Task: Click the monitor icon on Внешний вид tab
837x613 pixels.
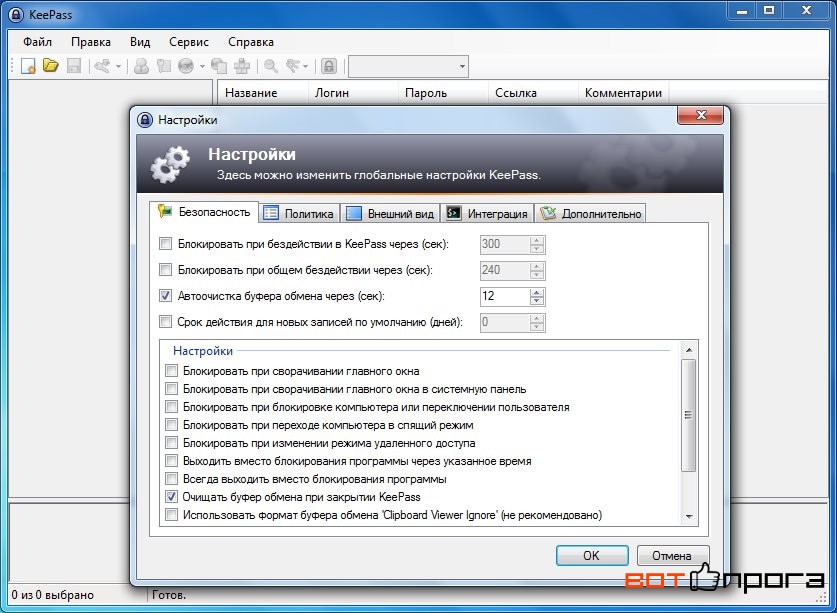Action: [354, 213]
